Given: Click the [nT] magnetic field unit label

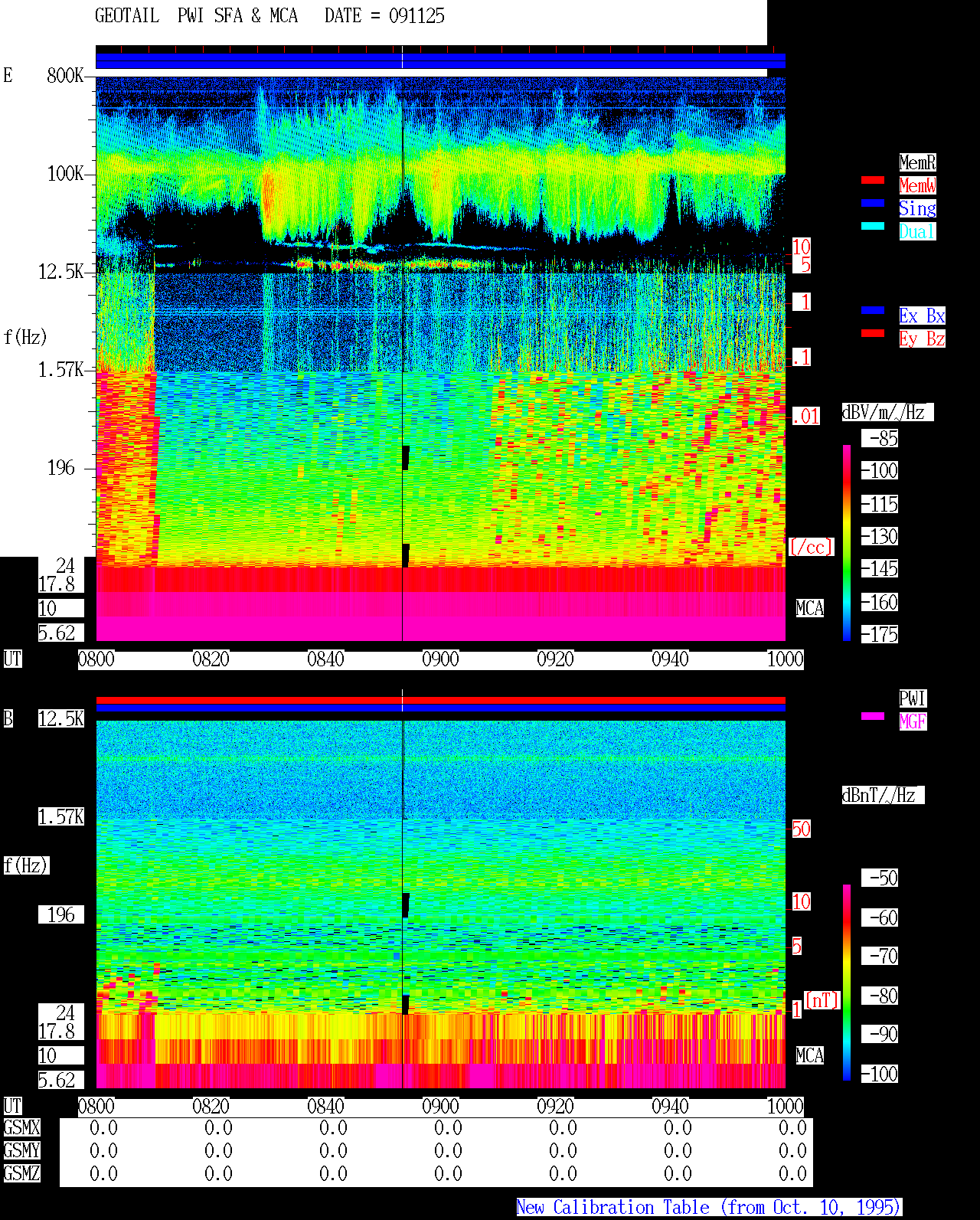Looking at the screenshot, I should click(x=822, y=1000).
